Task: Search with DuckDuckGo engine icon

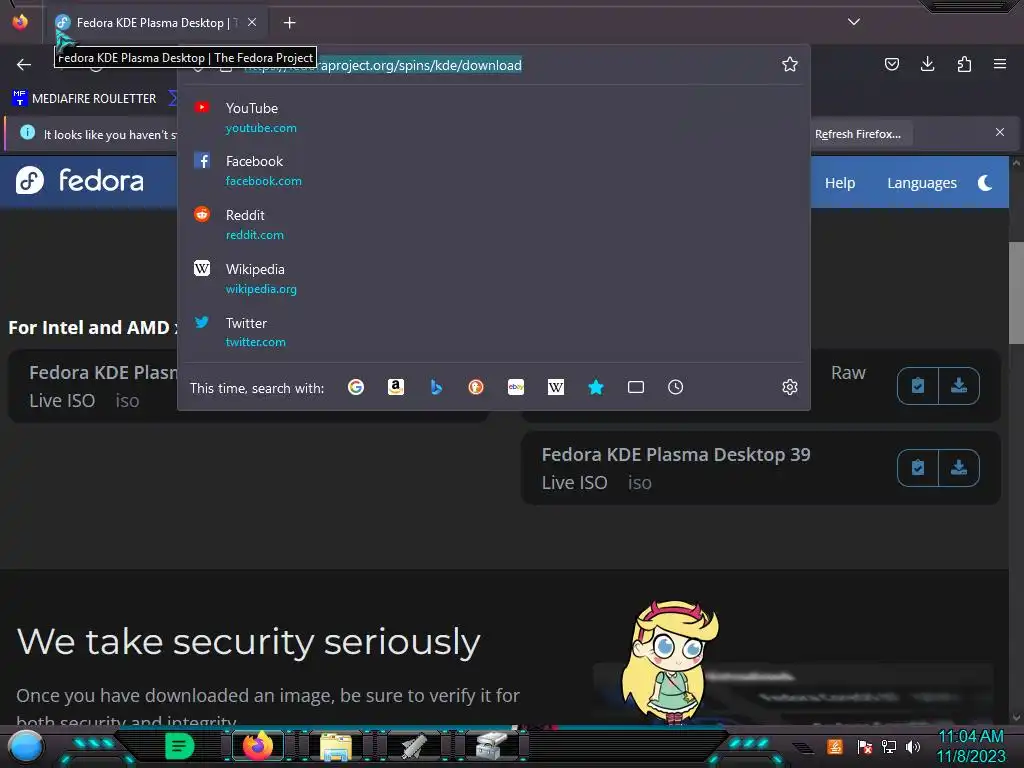Action: pos(476,387)
